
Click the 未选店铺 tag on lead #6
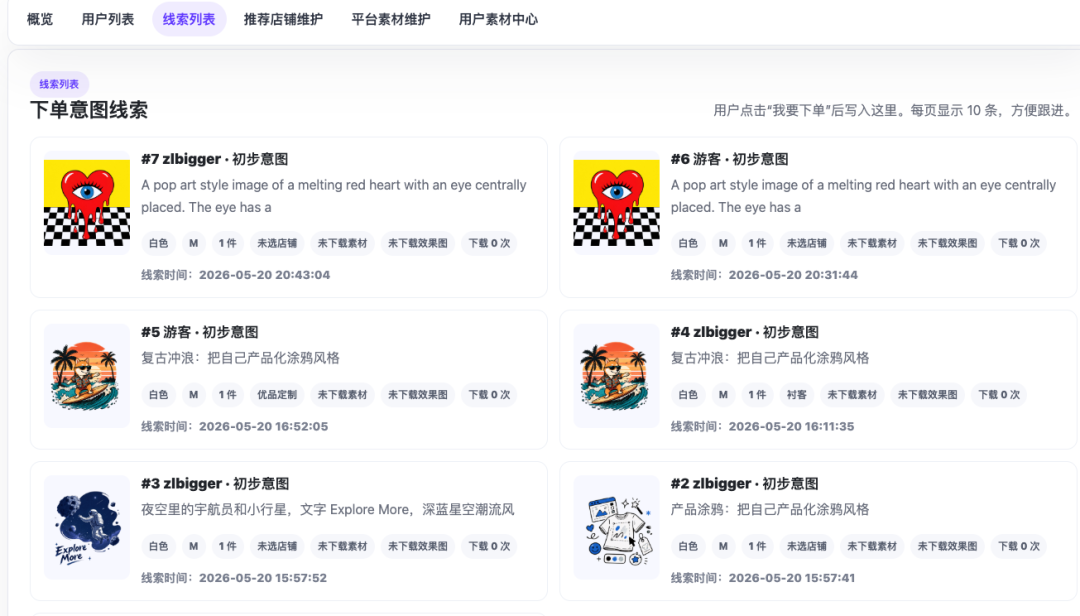point(807,243)
